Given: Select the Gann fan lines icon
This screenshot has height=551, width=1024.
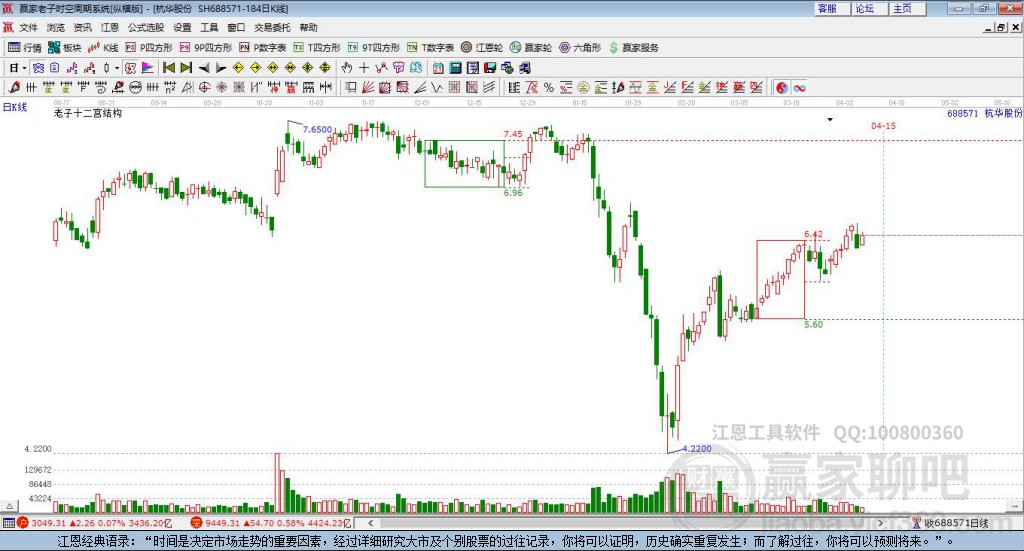Looking at the screenshot, I should pyautogui.click(x=368, y=87).
